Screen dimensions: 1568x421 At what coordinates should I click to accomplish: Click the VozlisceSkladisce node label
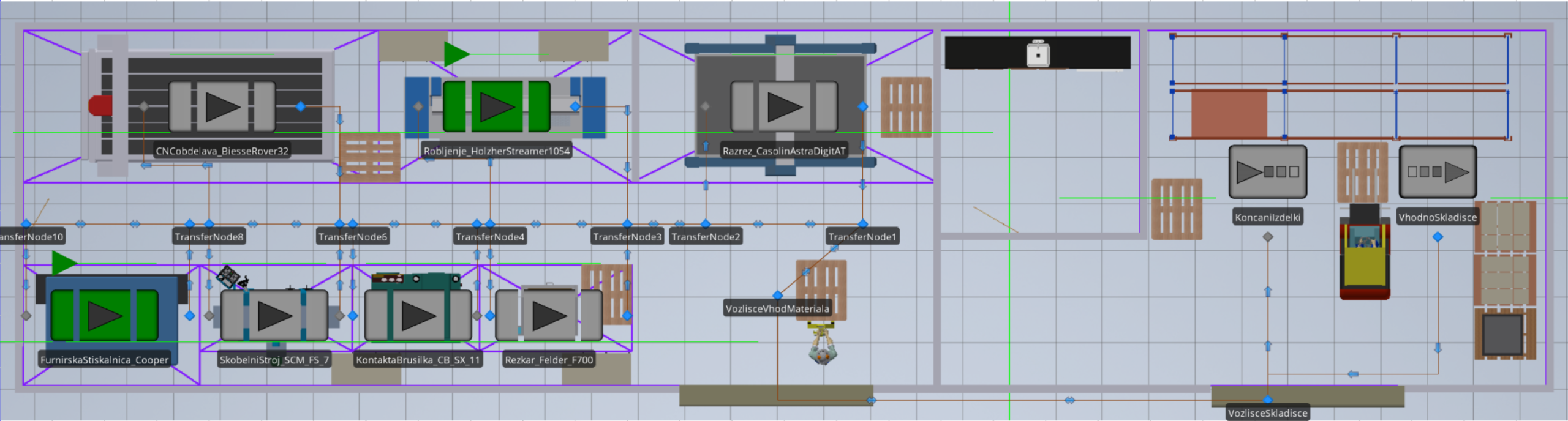click(1267, 413)
